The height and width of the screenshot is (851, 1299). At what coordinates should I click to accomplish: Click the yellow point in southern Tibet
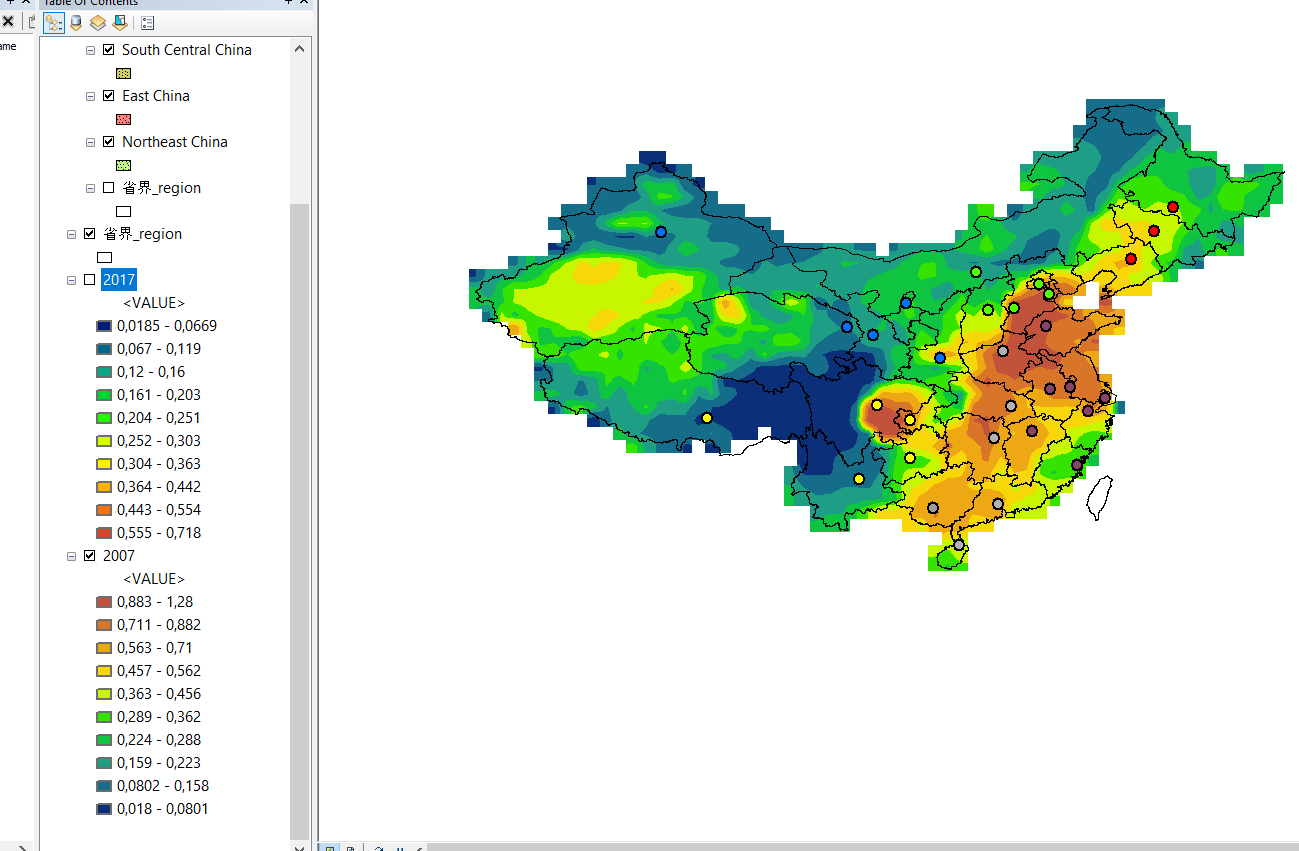tap(707, 418)
